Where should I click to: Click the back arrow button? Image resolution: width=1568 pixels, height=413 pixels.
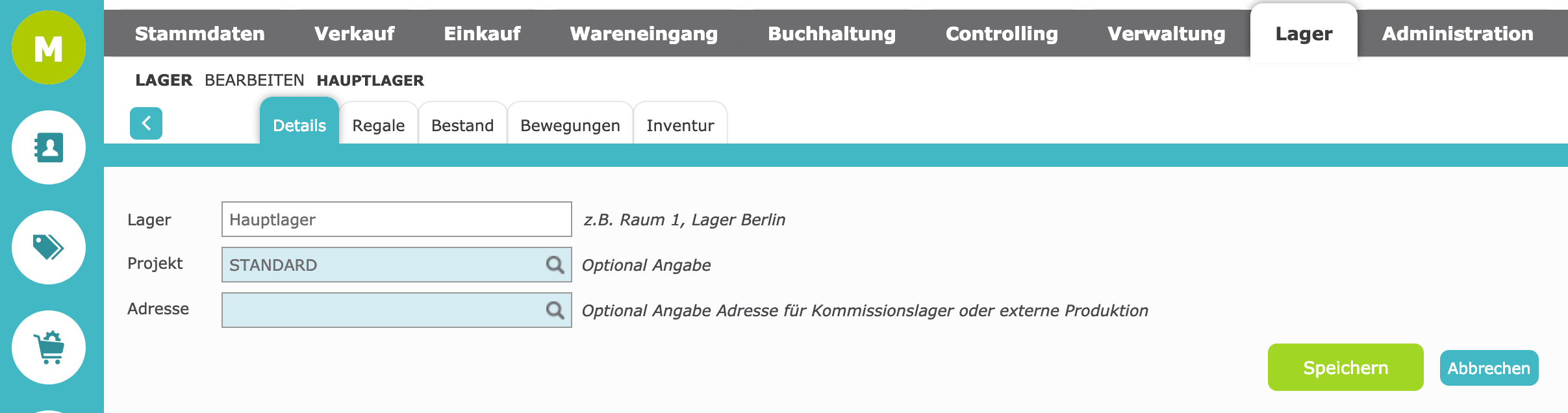[146, 123]
